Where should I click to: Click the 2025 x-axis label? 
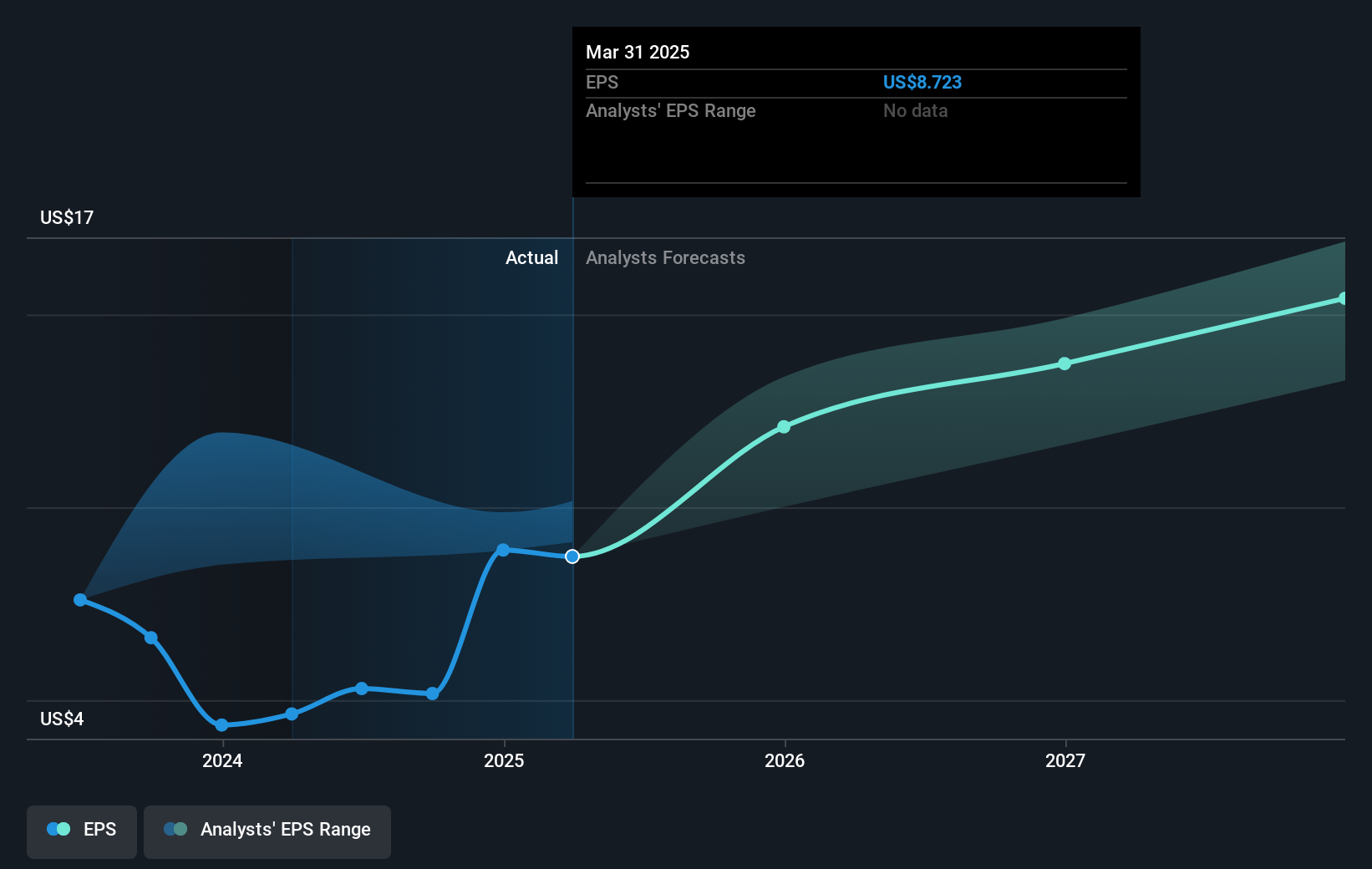504,760
